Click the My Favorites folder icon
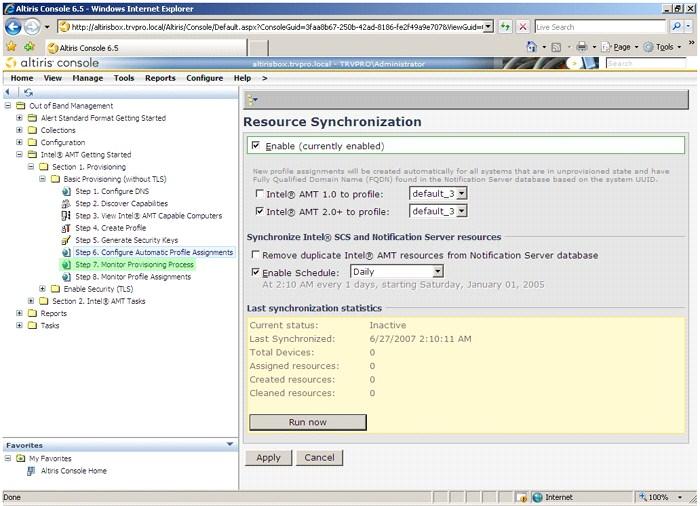The width and height of the screenshot is (700, 506). tap(21, 458)
